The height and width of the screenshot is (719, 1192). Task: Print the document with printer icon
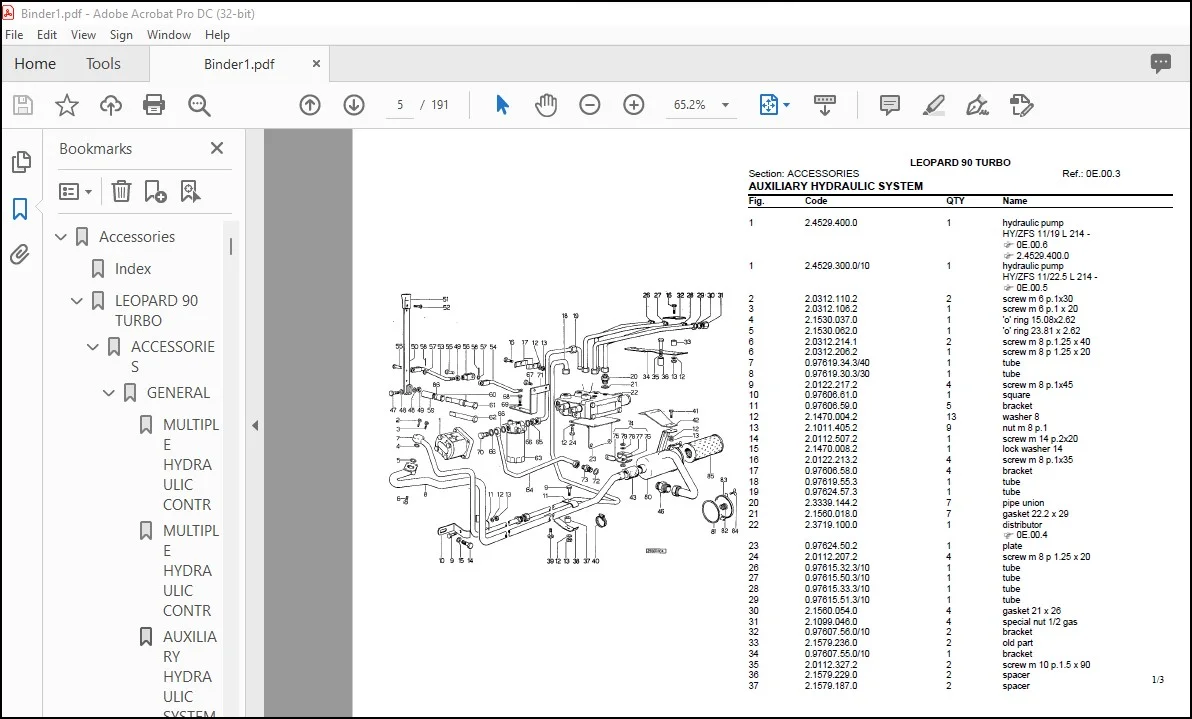[154, 105]
